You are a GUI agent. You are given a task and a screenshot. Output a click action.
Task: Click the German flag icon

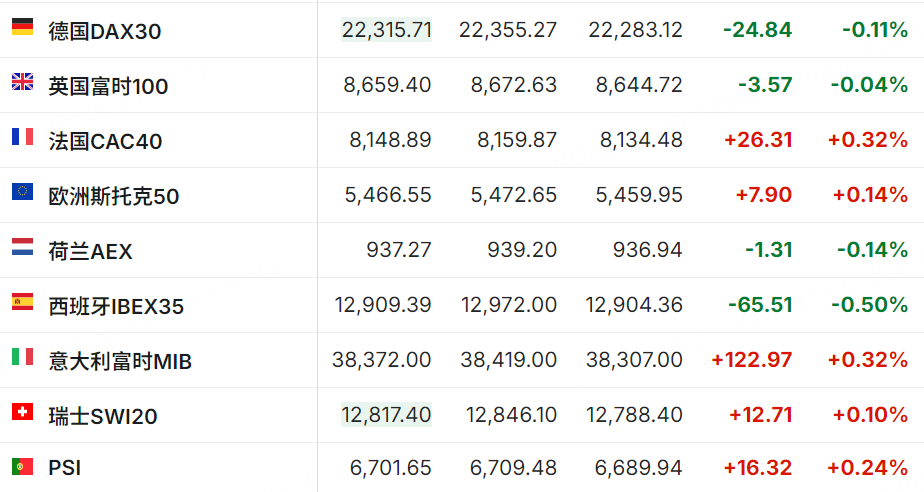coord(22,27)
